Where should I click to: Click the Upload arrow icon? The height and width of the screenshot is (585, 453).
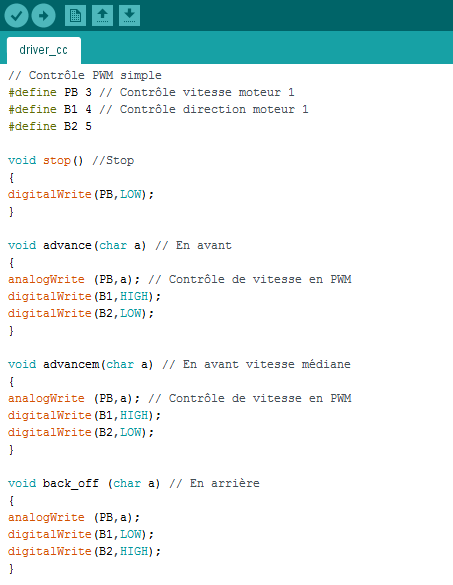coord(44,16)
